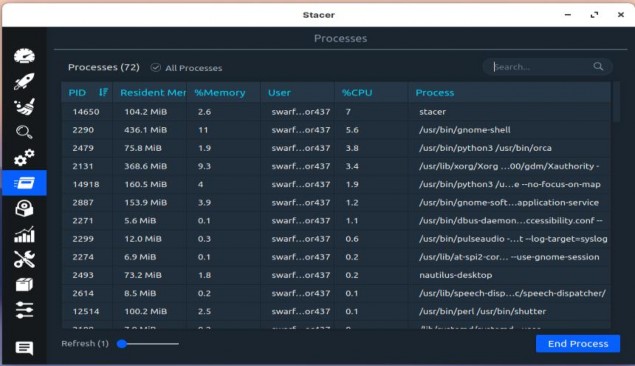Select the stacer process row
Viewport: 635px width, 366px height.
pos(336,112)
